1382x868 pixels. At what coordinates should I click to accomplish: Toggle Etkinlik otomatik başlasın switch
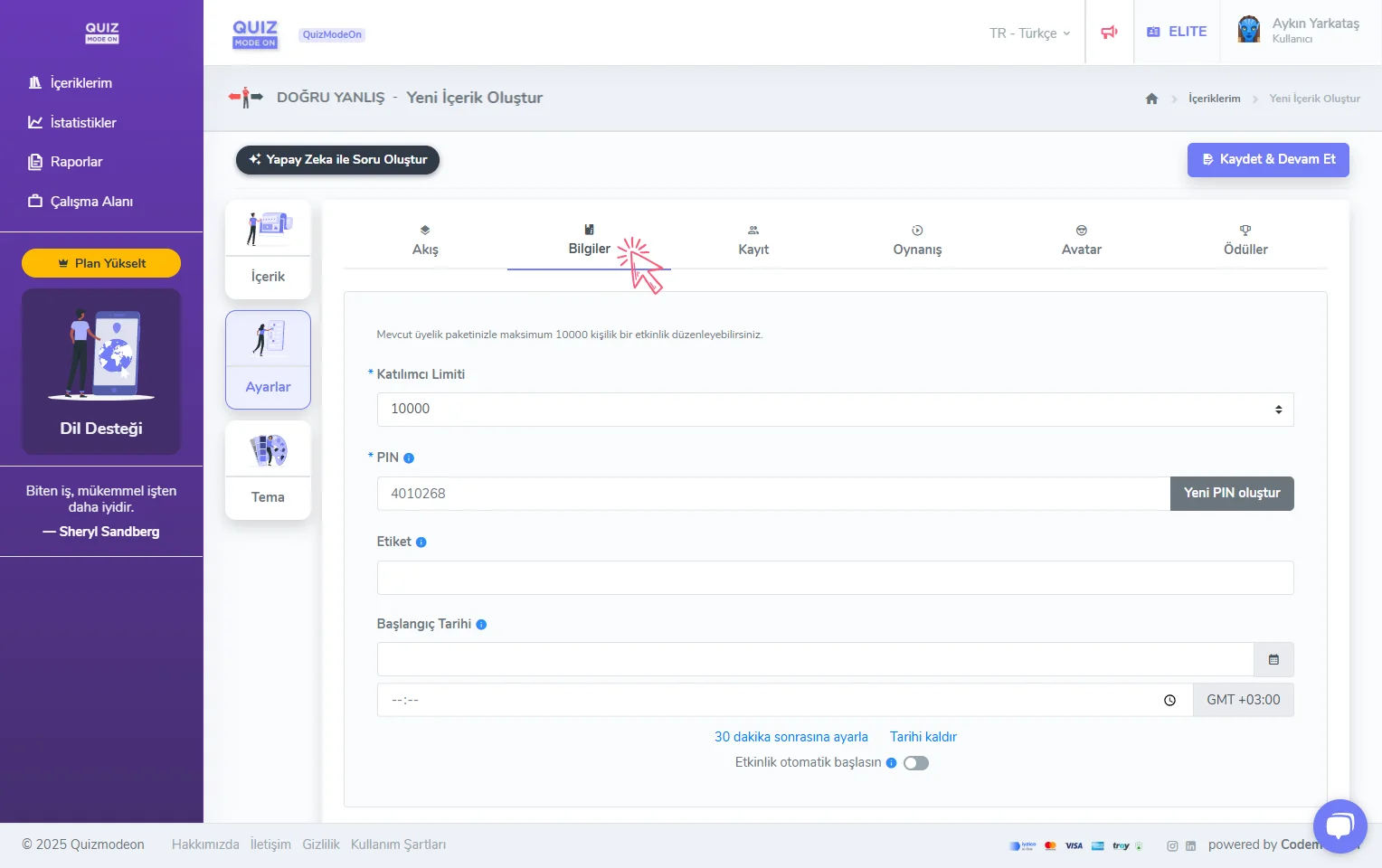point(915,763)
